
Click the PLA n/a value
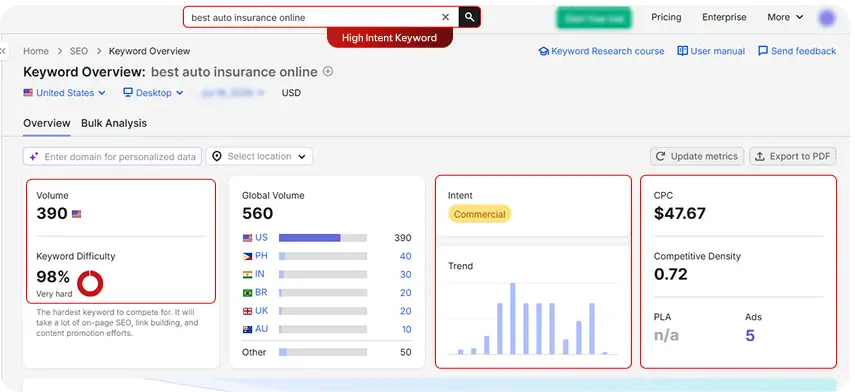pyautogui.click(x=666, y=335)
